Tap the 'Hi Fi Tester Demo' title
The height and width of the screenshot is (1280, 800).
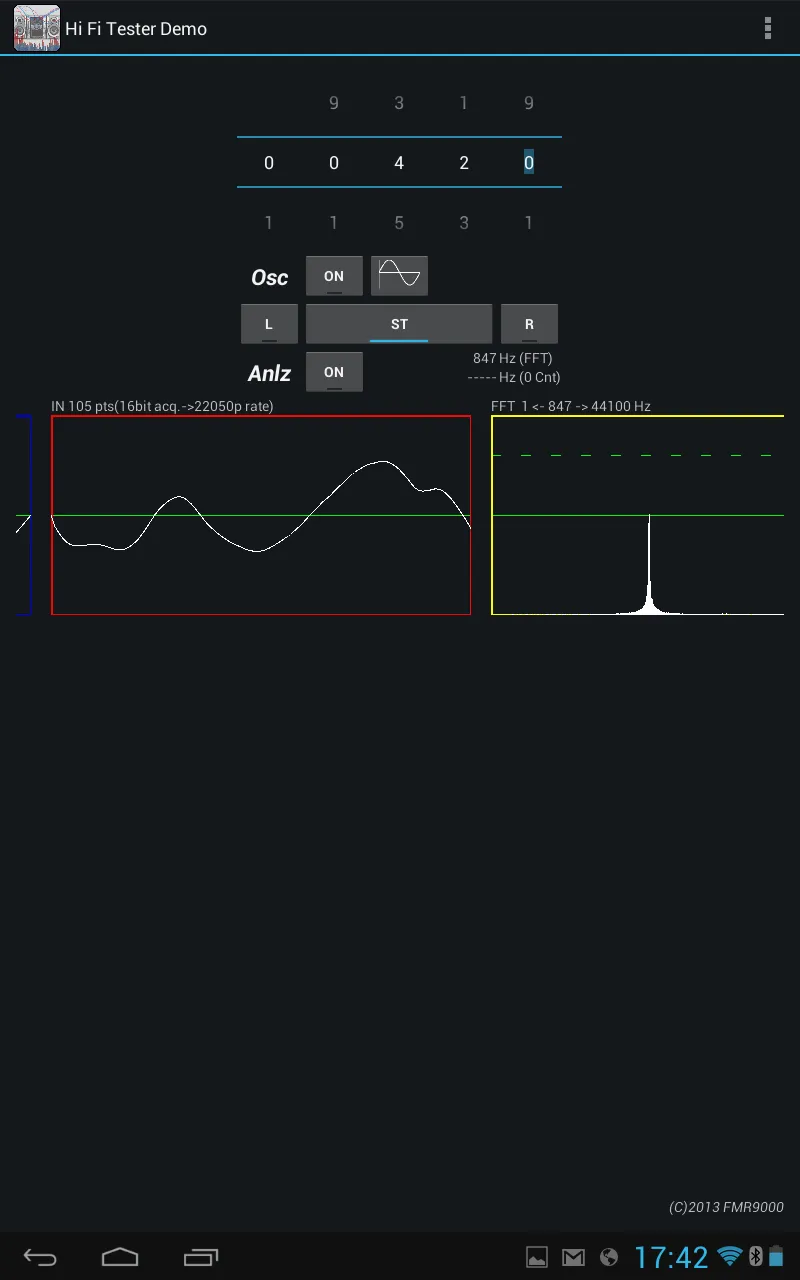click(x=136, y=28)
